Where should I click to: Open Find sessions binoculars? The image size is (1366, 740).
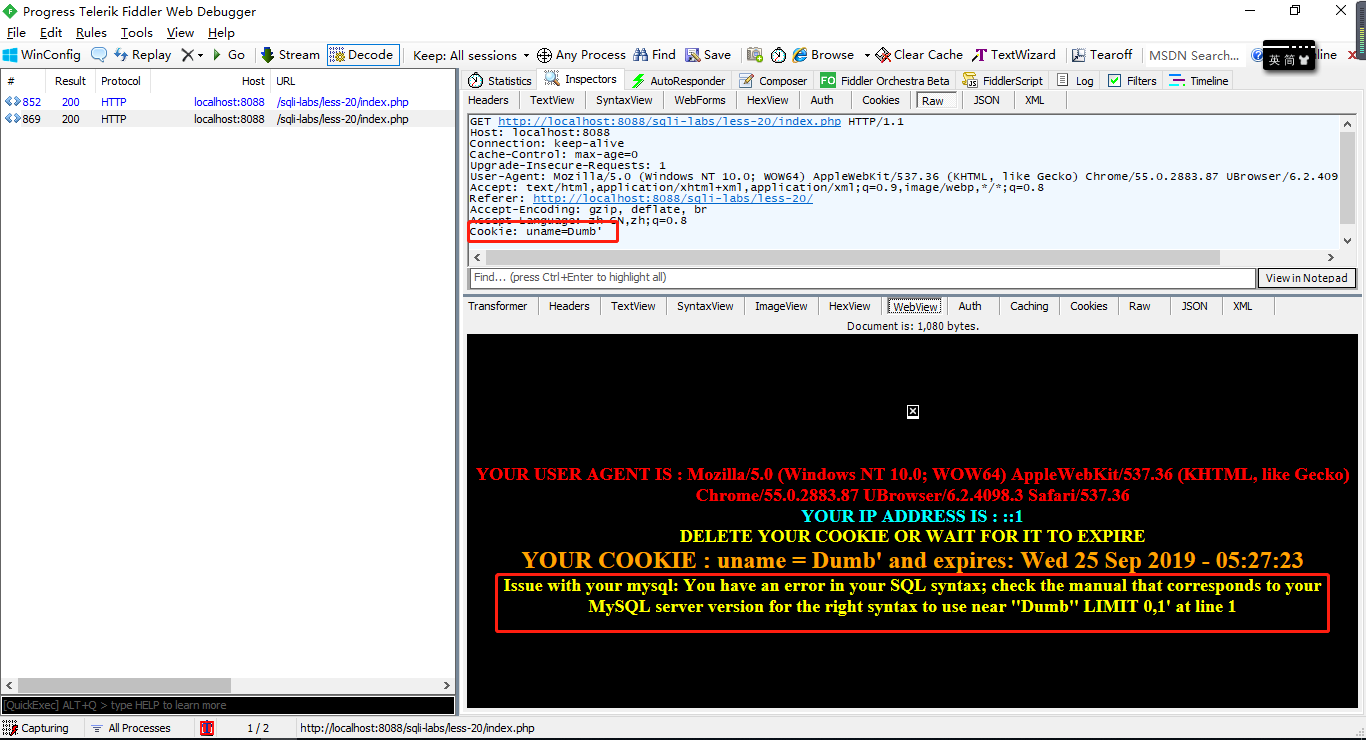pos(654,55)
